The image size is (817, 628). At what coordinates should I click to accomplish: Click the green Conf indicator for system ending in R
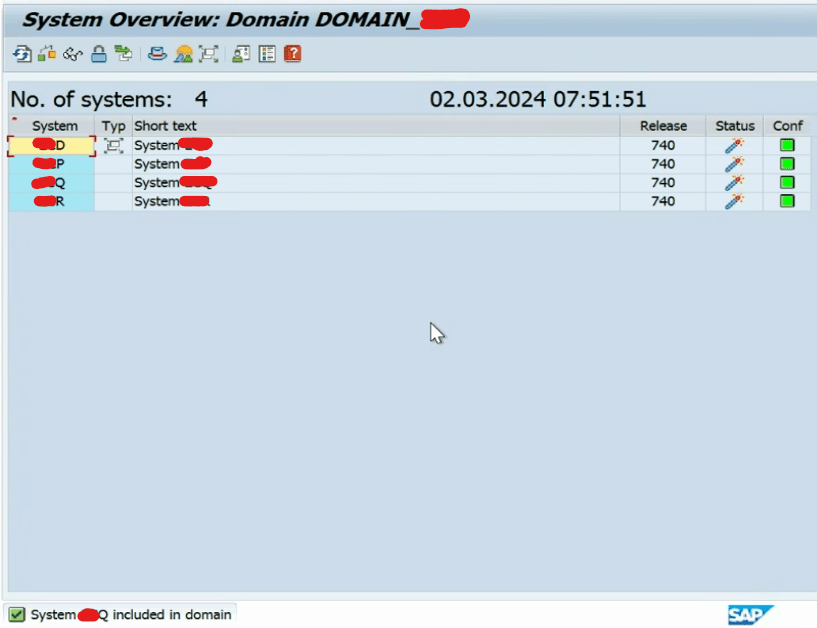787,201
